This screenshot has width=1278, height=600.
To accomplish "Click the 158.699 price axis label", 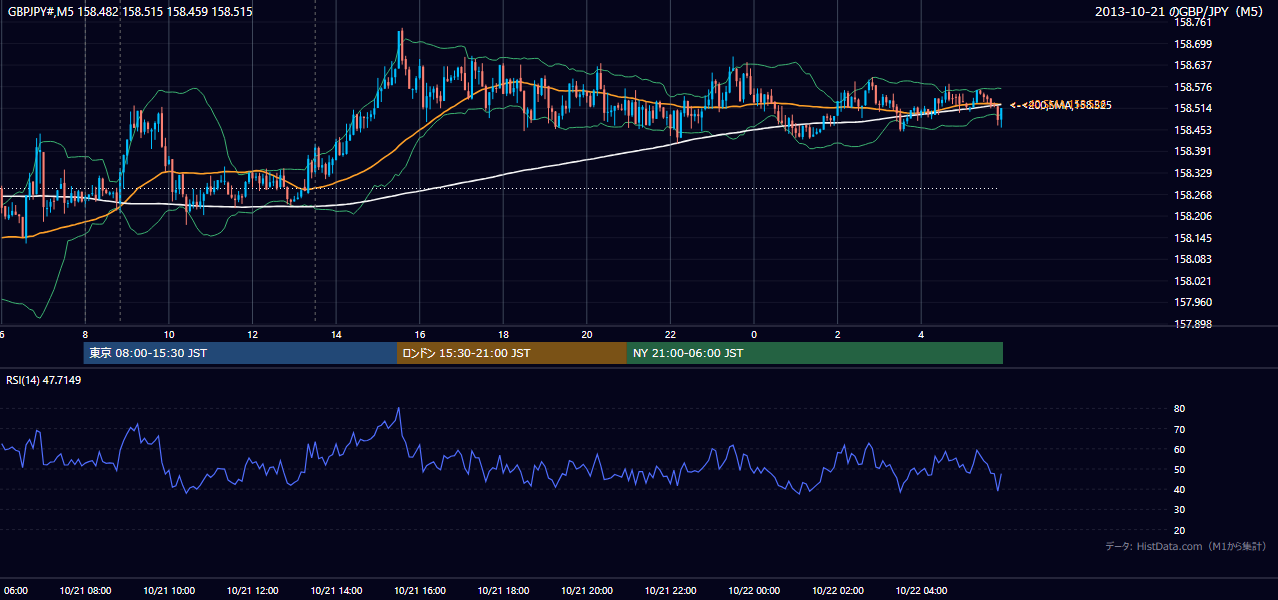I will pos(1193,44).
